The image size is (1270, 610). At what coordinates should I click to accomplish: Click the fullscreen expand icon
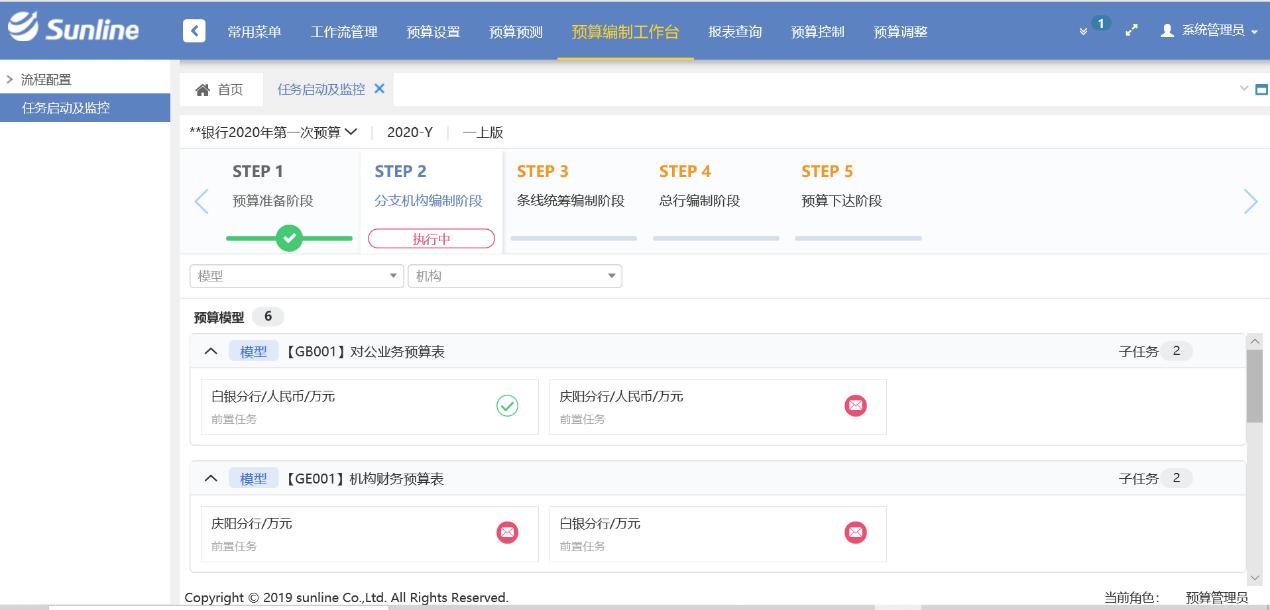coord(1132,31)
